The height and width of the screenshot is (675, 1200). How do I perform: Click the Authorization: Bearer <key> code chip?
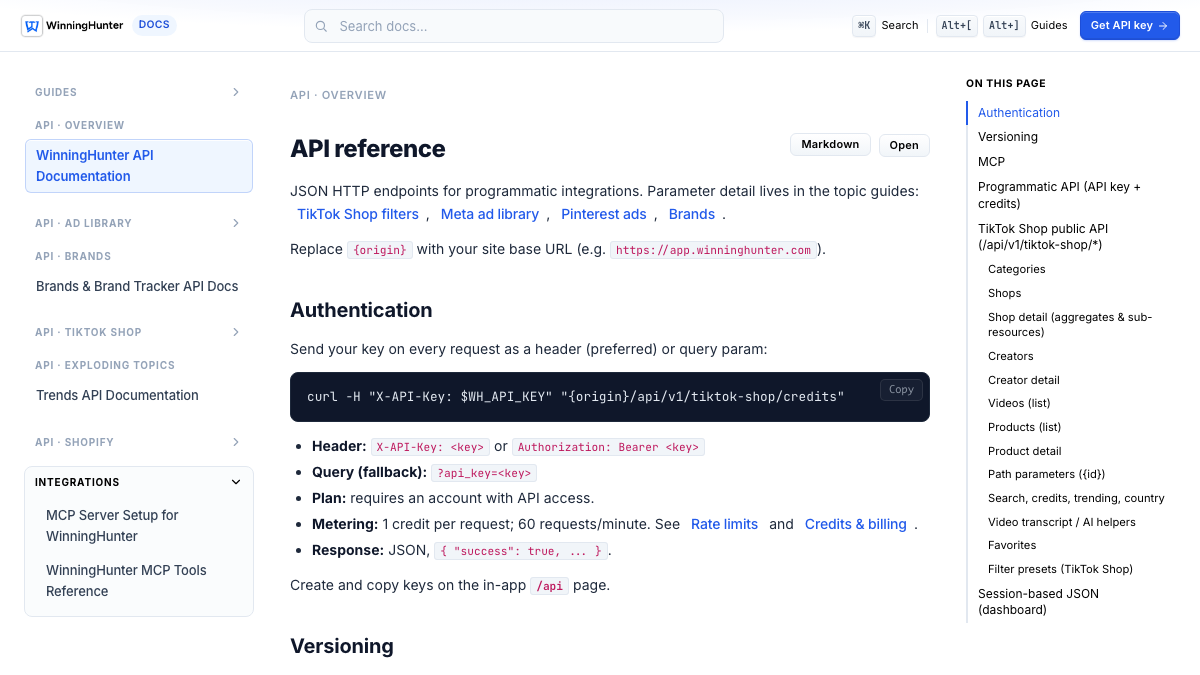(x=608, y=447)
